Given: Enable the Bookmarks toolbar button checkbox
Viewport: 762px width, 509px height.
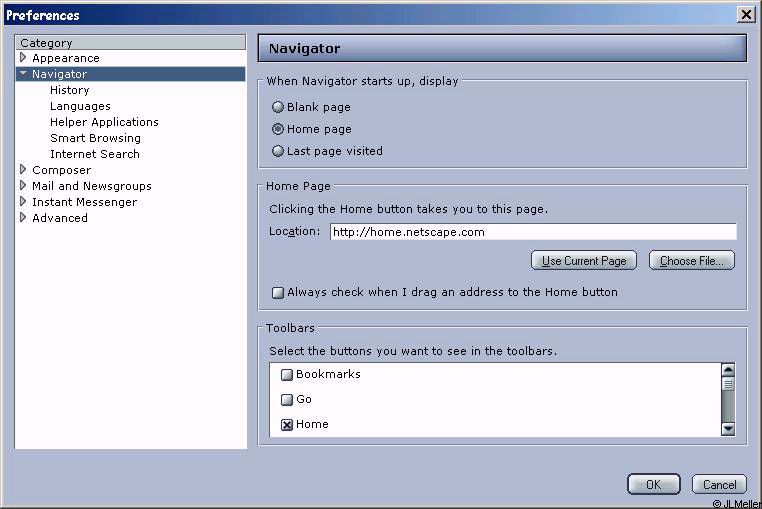Looking at the screenshot, I should (x=287, y=374).
